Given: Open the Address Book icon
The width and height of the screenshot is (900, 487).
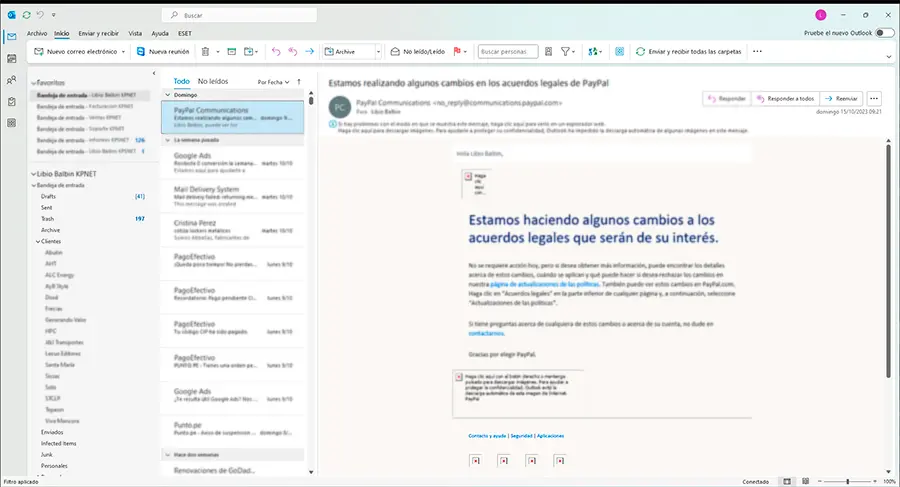Looking at the screenshot, I should point(548,52).
